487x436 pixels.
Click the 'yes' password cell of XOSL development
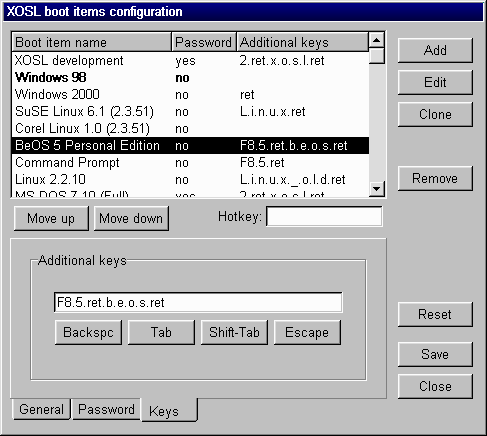click(x=185, y=61)
